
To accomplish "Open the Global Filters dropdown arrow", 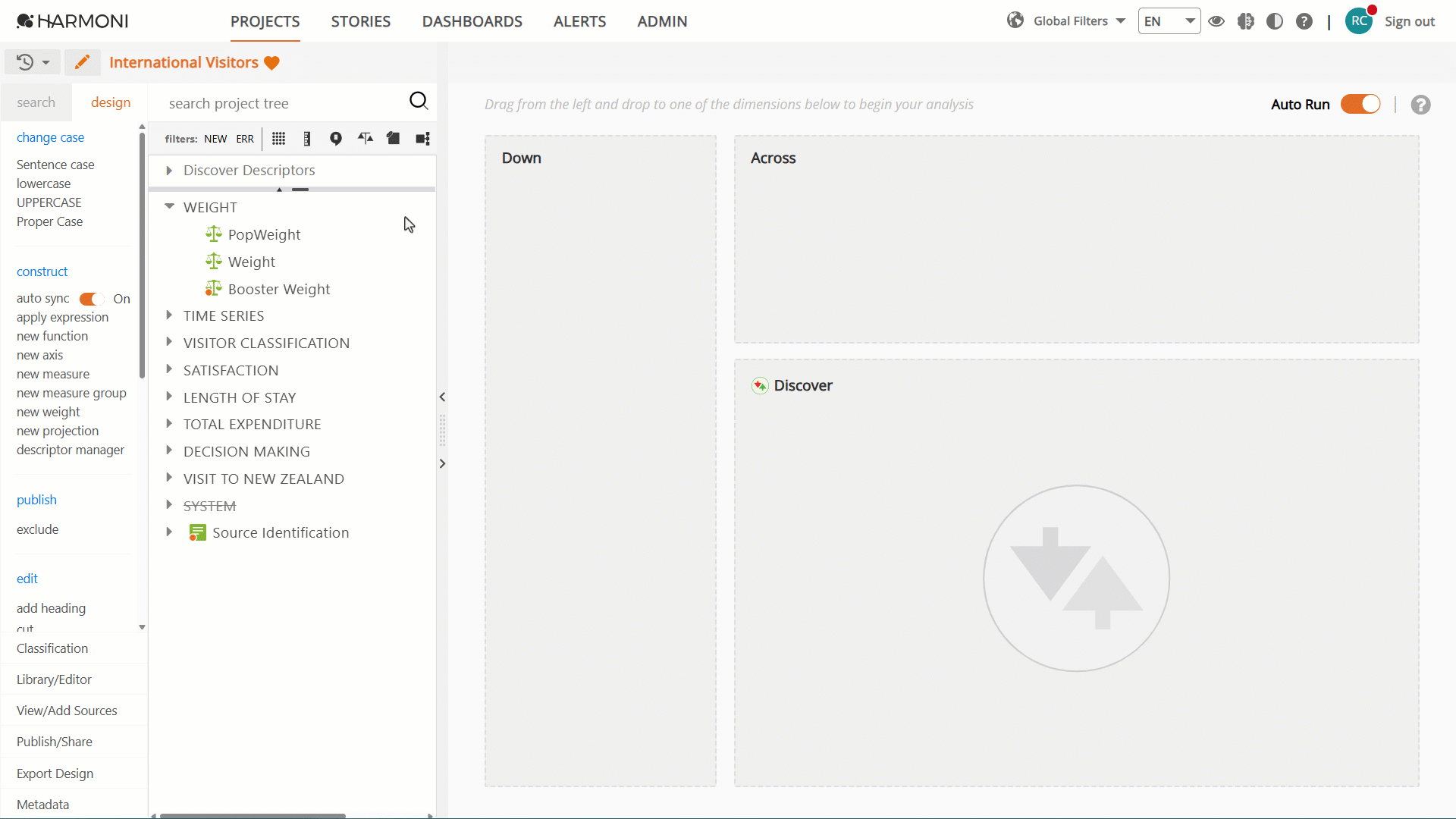I will coord(1121,20).
